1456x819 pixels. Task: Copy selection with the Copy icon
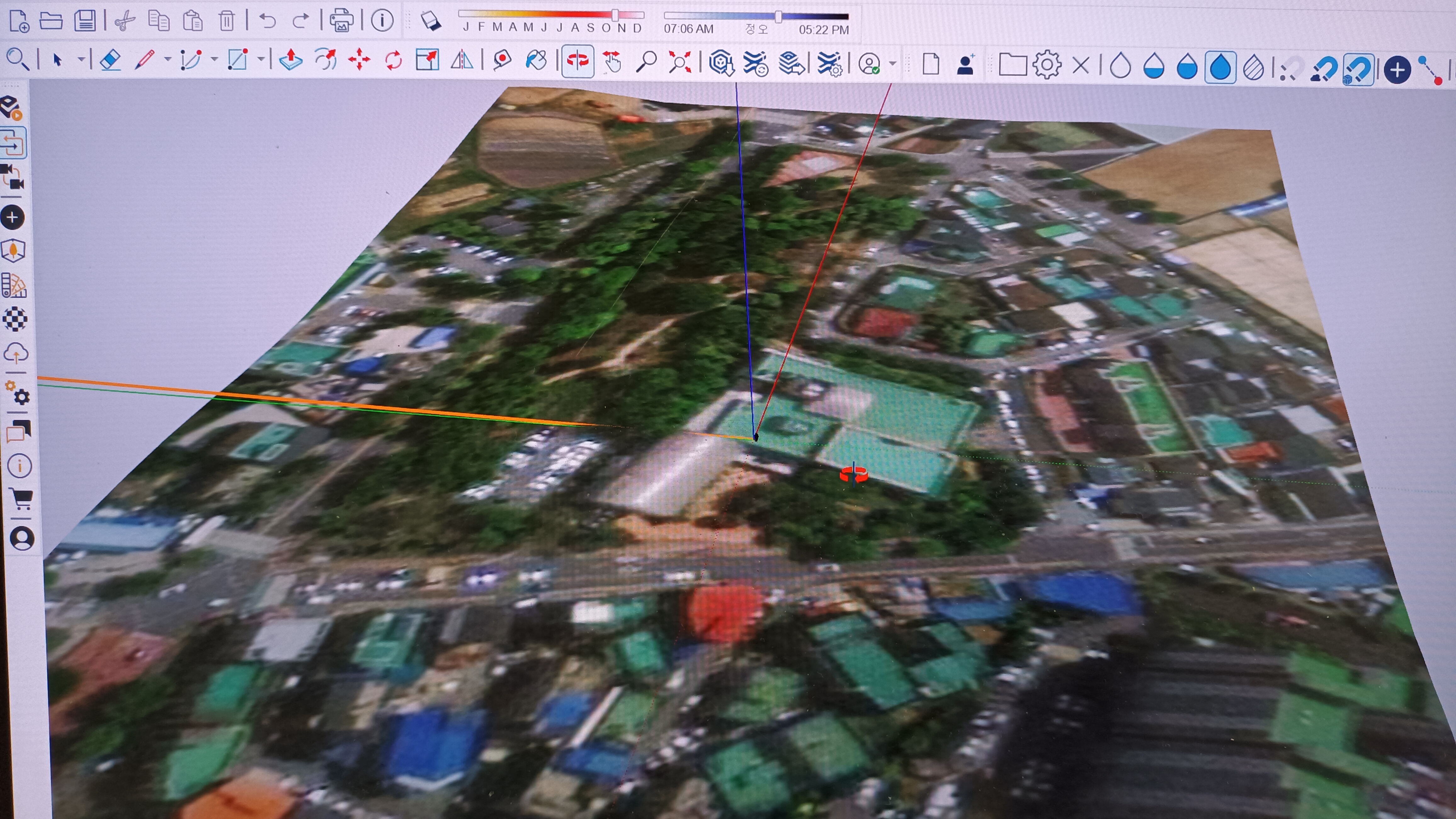pos(159,21)
